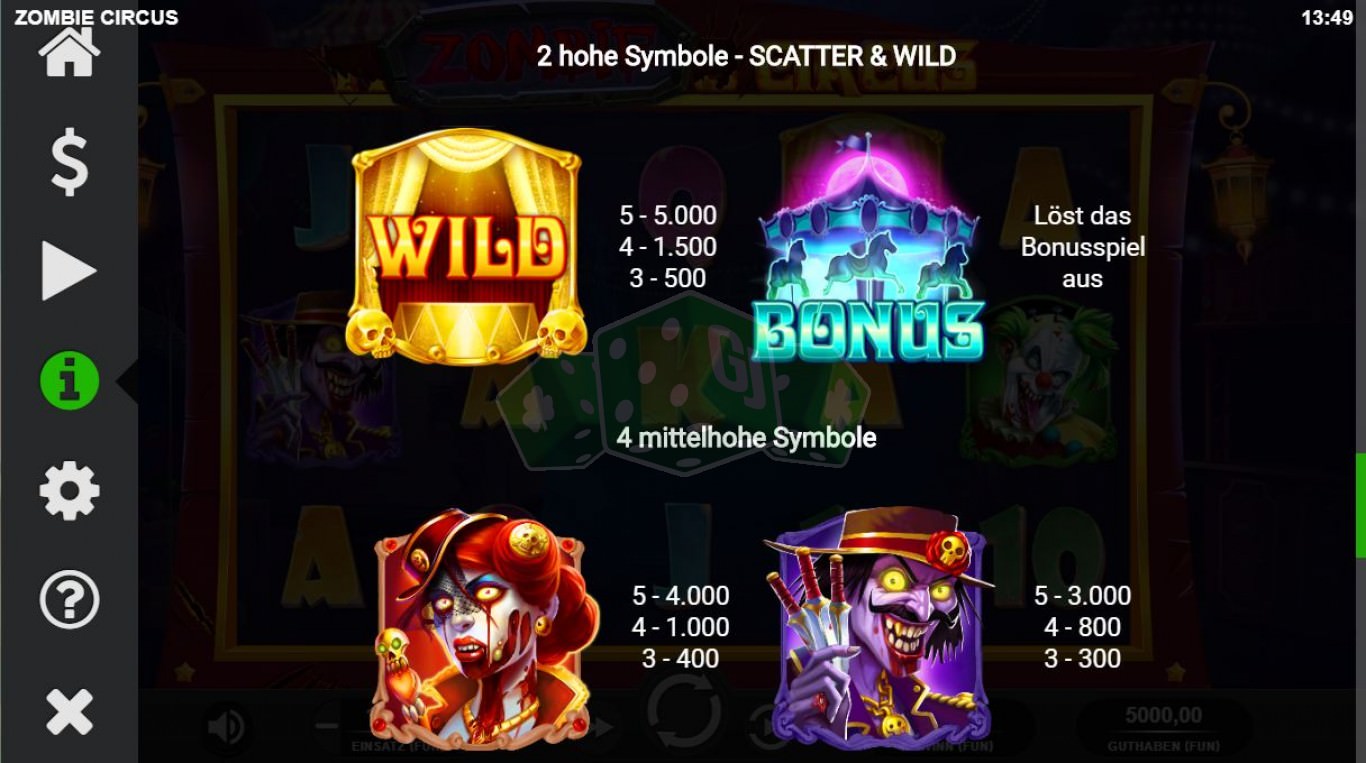The width and height of the screenshot is (1366, 763).
Task: Spin the reels with circular arrow button
Action: pyautogui.click(x=684, y=713)
